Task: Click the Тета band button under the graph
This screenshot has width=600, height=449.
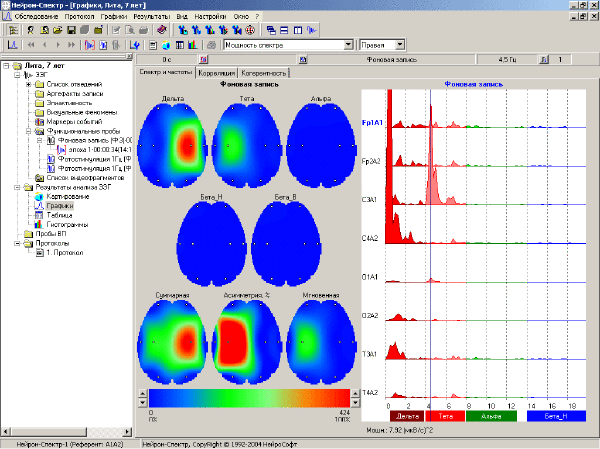Action: click(445, 416)
